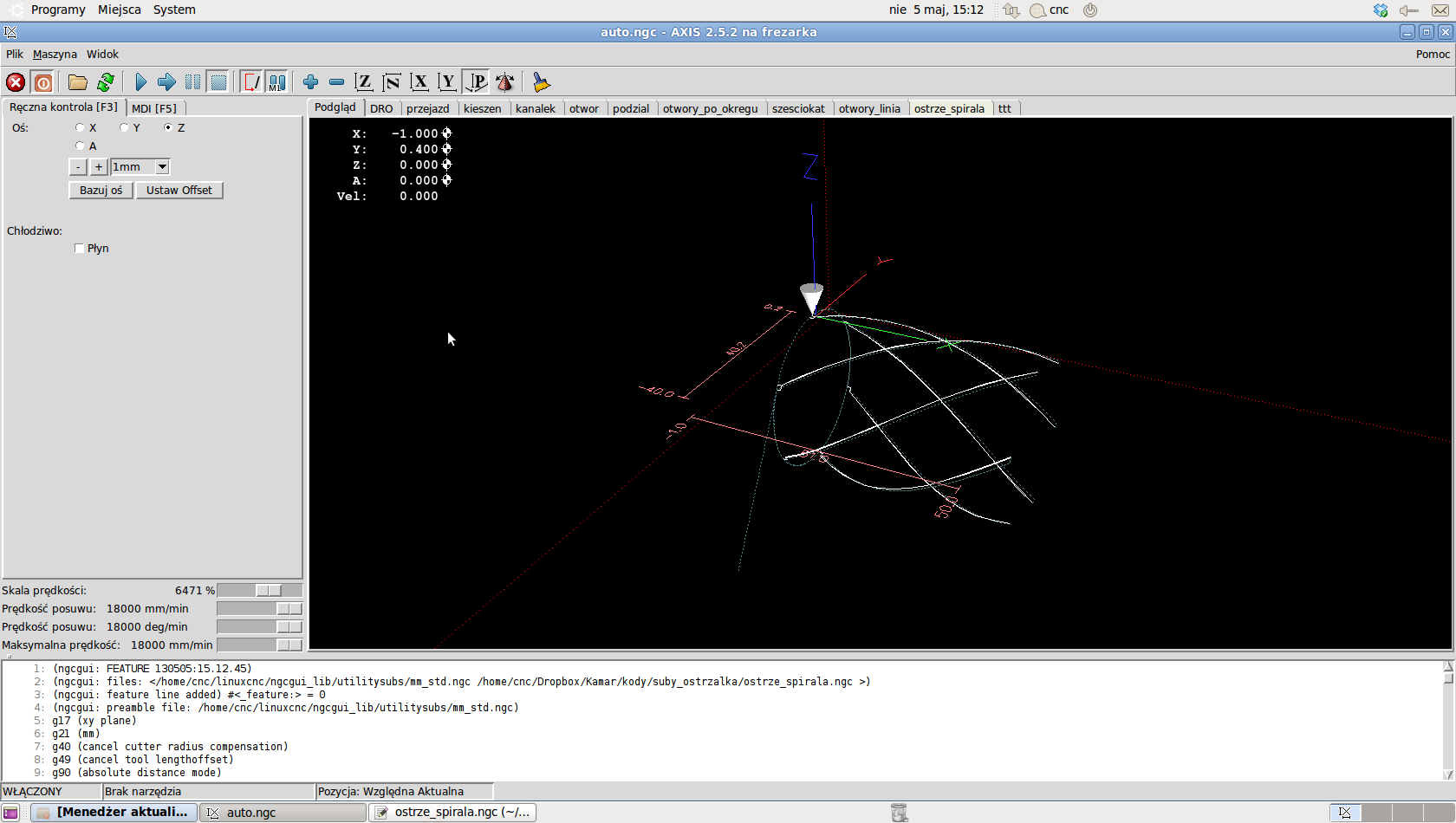Reload the current file icon
The width and height of the screenshot is (1456, 823).
[x=106, y=82]
